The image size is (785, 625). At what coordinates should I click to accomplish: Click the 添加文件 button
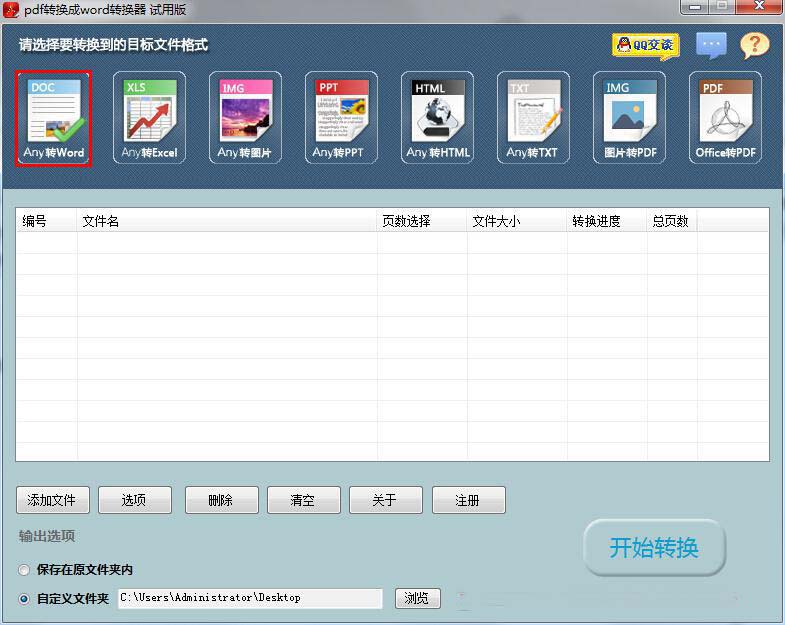coord(53,500)
